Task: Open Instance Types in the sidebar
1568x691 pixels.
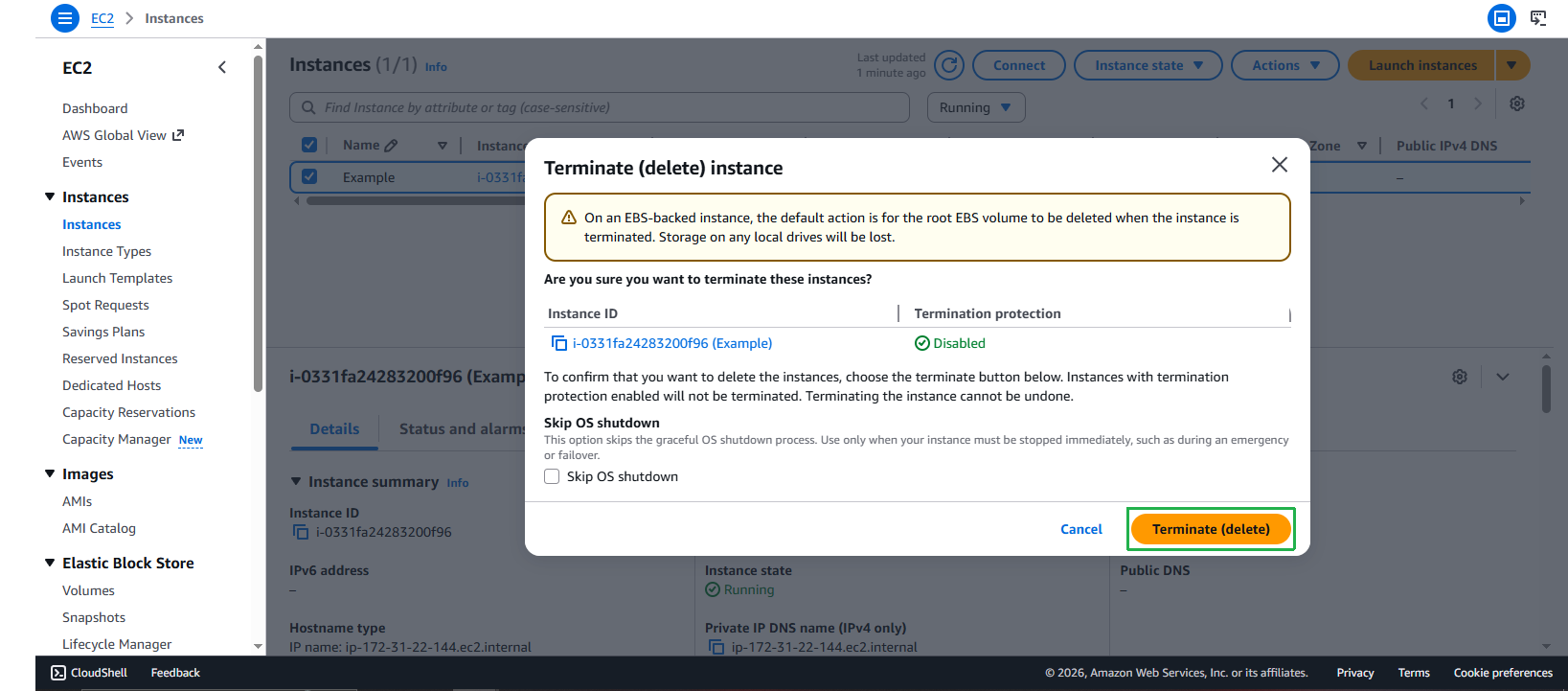Action: 106,251
